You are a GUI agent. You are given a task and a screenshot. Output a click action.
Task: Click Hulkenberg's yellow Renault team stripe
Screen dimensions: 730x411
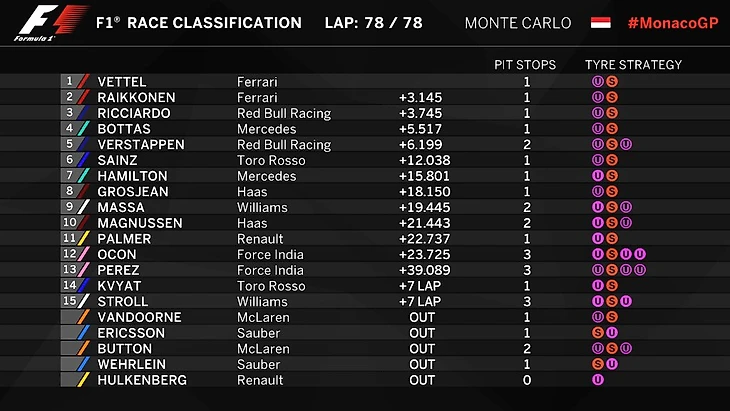[x=84, y=380]
